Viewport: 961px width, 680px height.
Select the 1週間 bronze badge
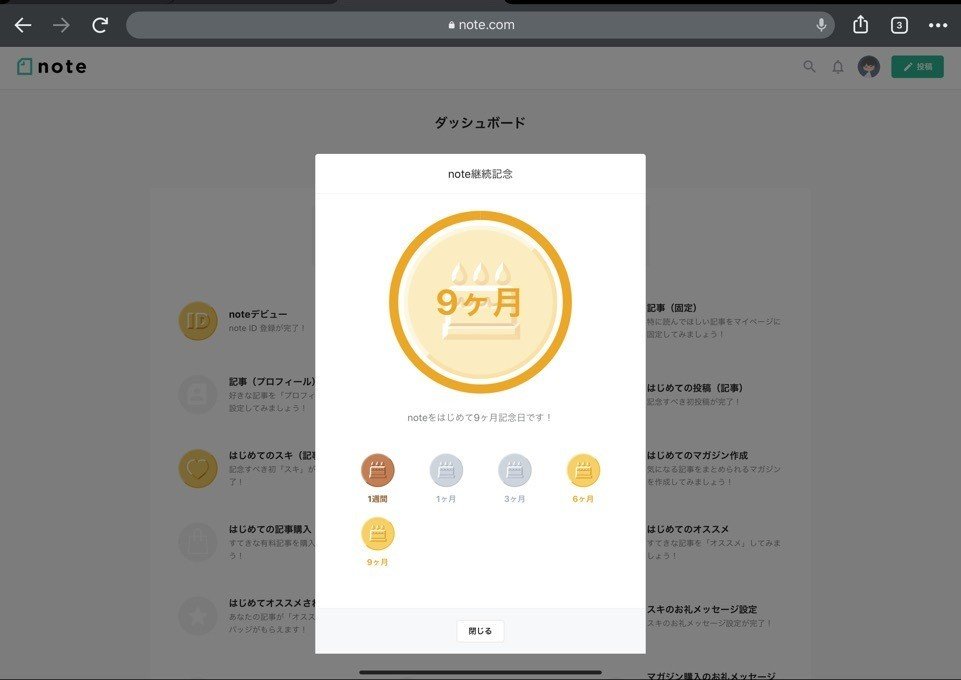[378, 470]
